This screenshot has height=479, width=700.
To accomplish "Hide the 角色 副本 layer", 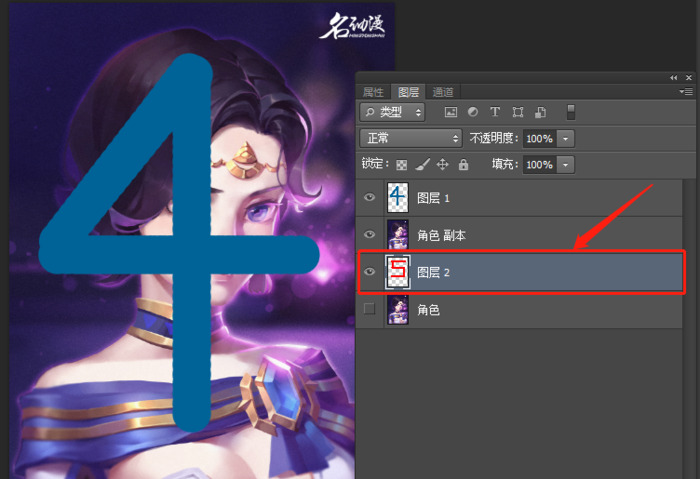I will 370,235.
